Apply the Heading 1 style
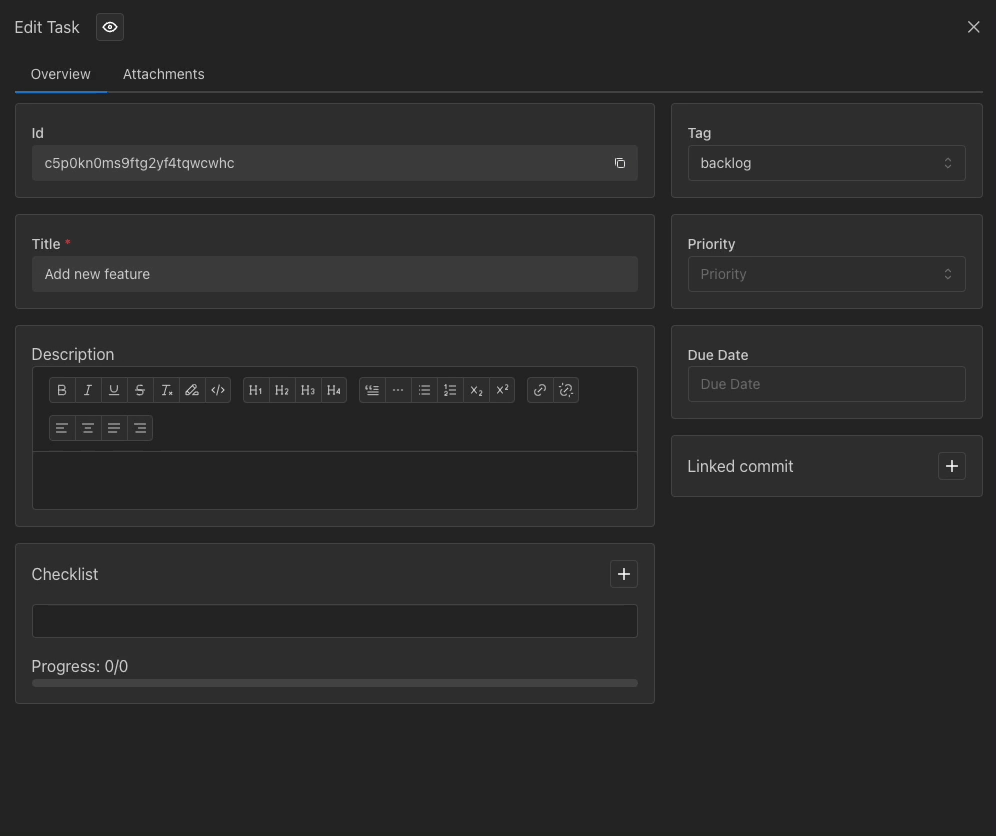The height and width of the screenshot is (836, 996). point(256,390)
